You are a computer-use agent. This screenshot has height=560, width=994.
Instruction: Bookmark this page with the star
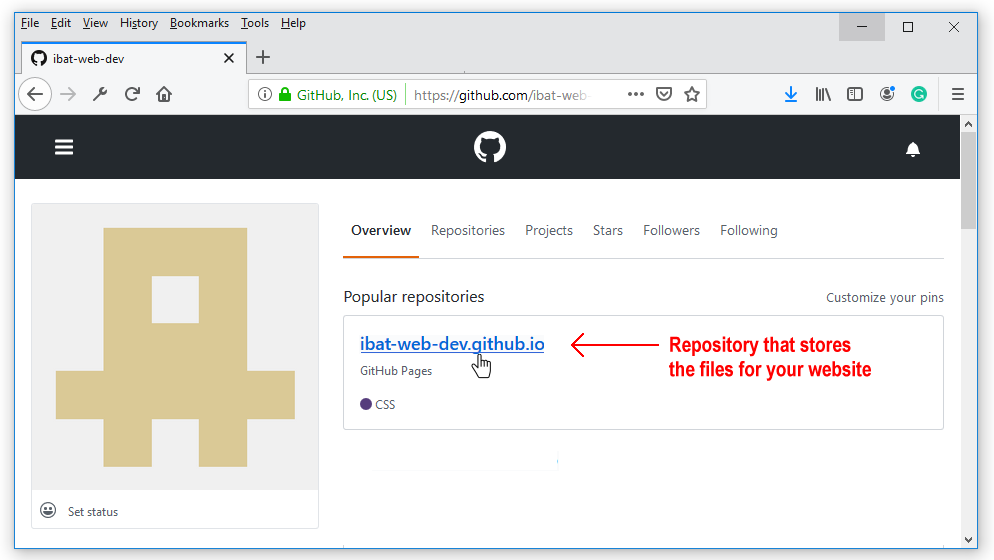[692, 94]
